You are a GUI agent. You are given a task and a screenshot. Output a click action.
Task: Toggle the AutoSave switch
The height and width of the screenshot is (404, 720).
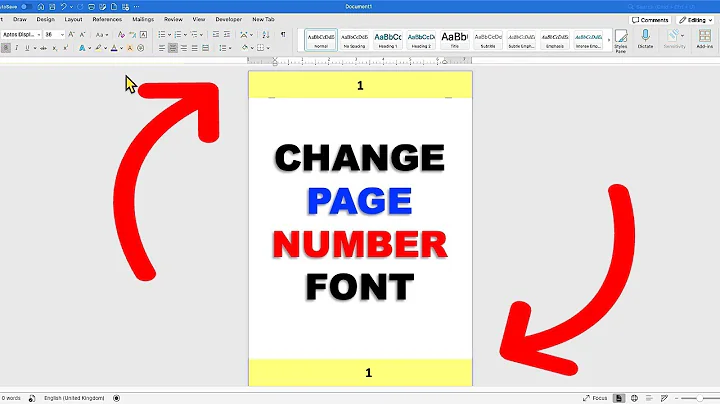coord(26,7)
